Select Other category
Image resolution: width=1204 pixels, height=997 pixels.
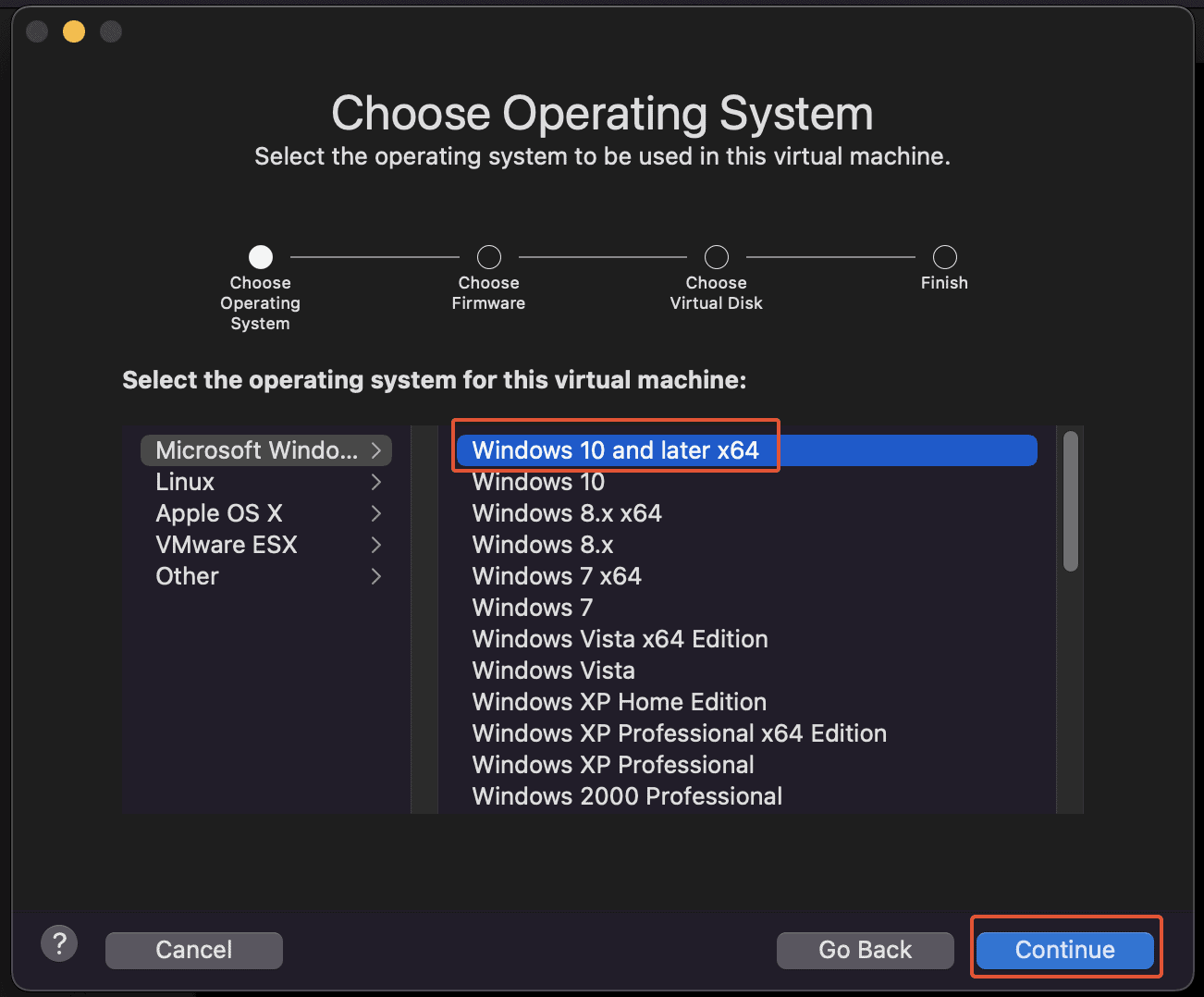[x=266, y=576]
